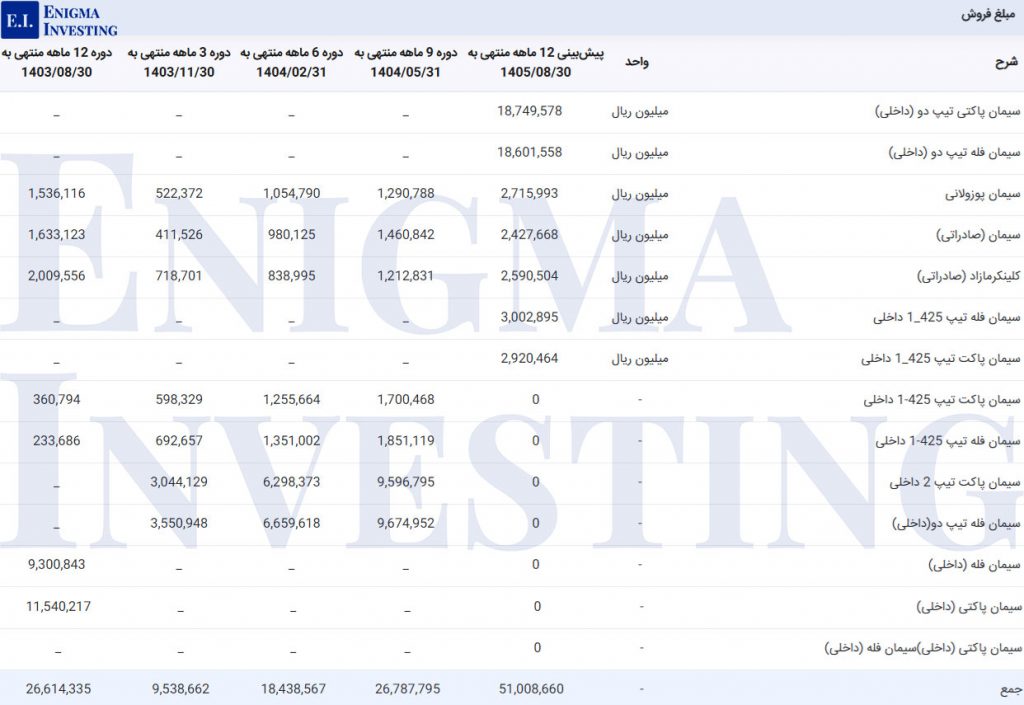Click the cell showing 6,298,373
This screenshot has height=705, width=1024.
(x=292, y=482)
